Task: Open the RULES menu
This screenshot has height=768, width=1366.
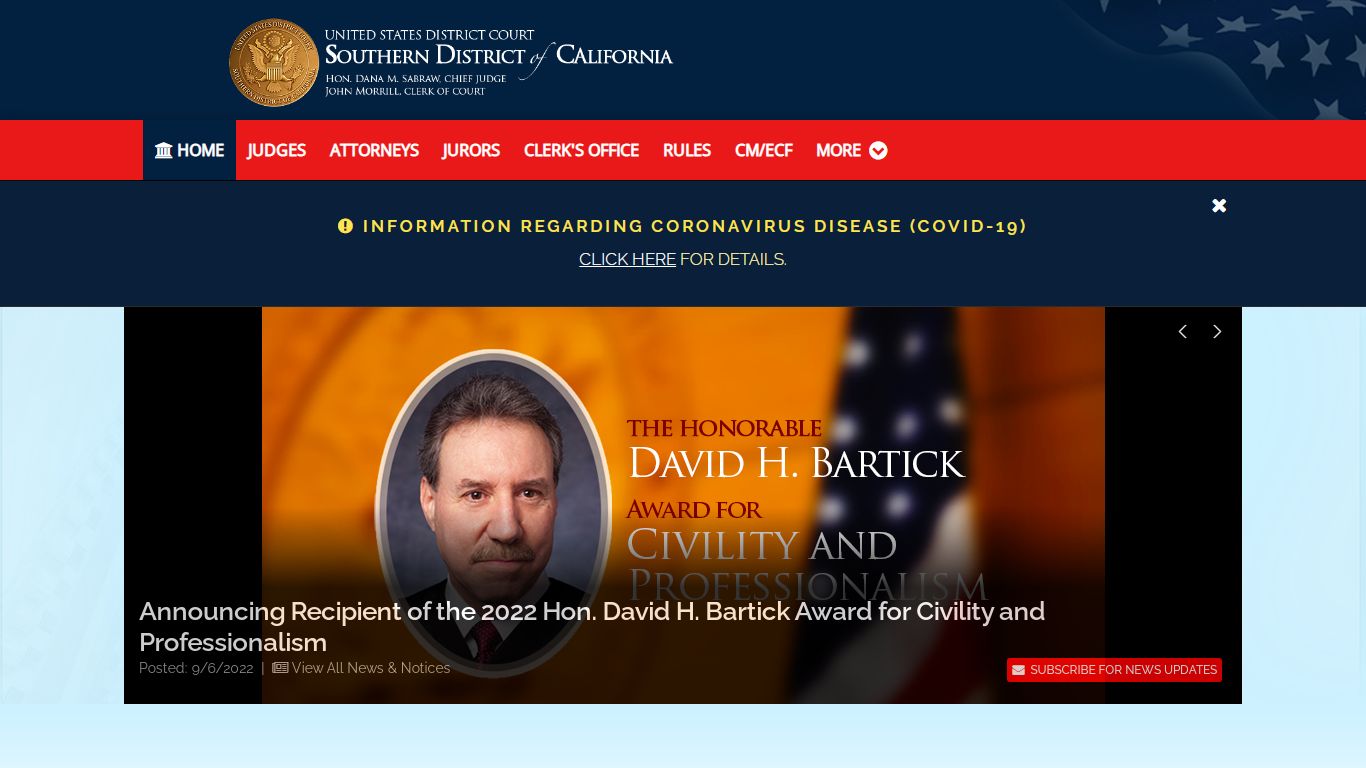Action: pyautogui.click(x=687, y=150)
